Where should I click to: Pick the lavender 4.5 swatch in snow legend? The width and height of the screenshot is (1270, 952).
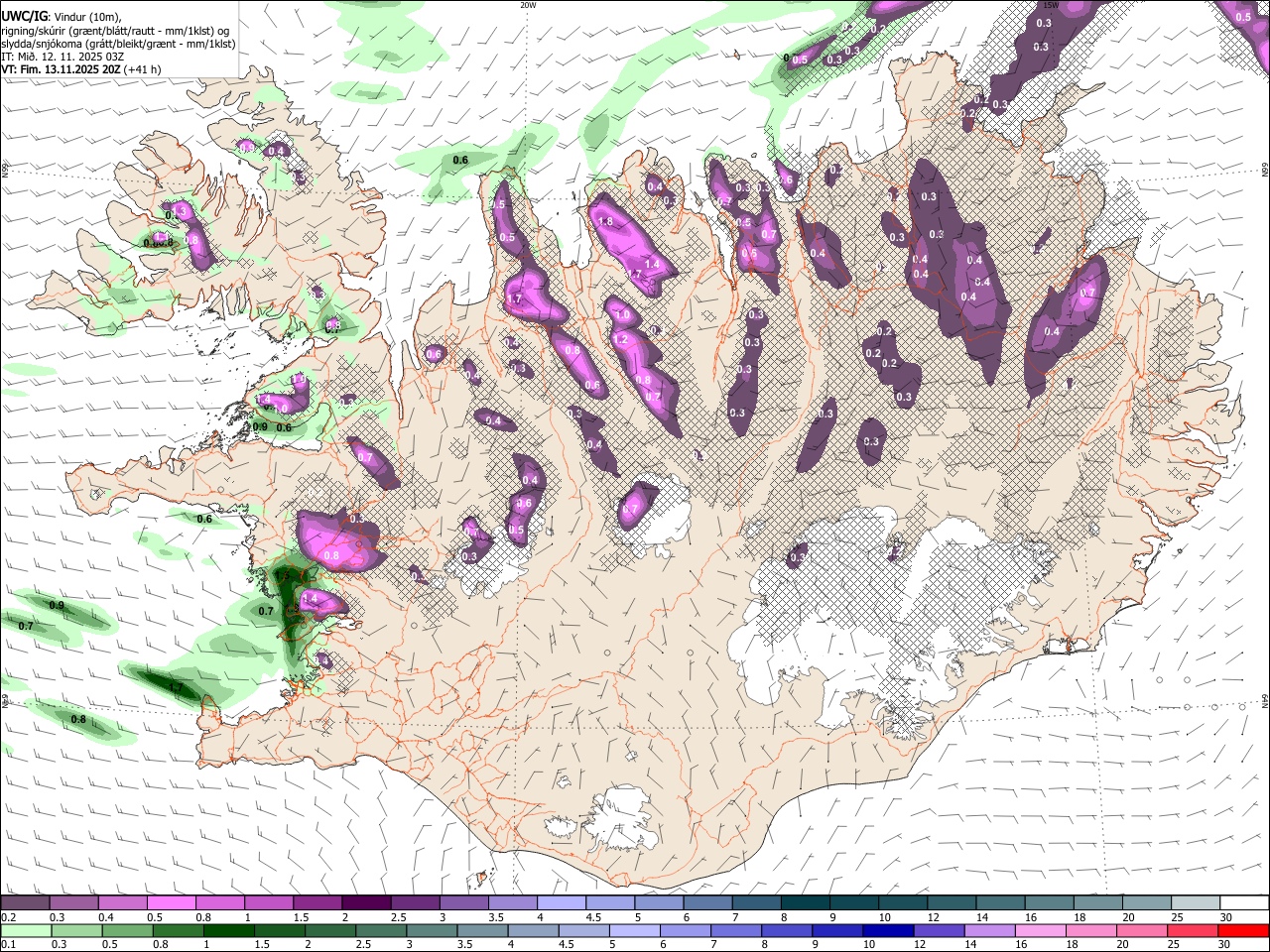610,902
